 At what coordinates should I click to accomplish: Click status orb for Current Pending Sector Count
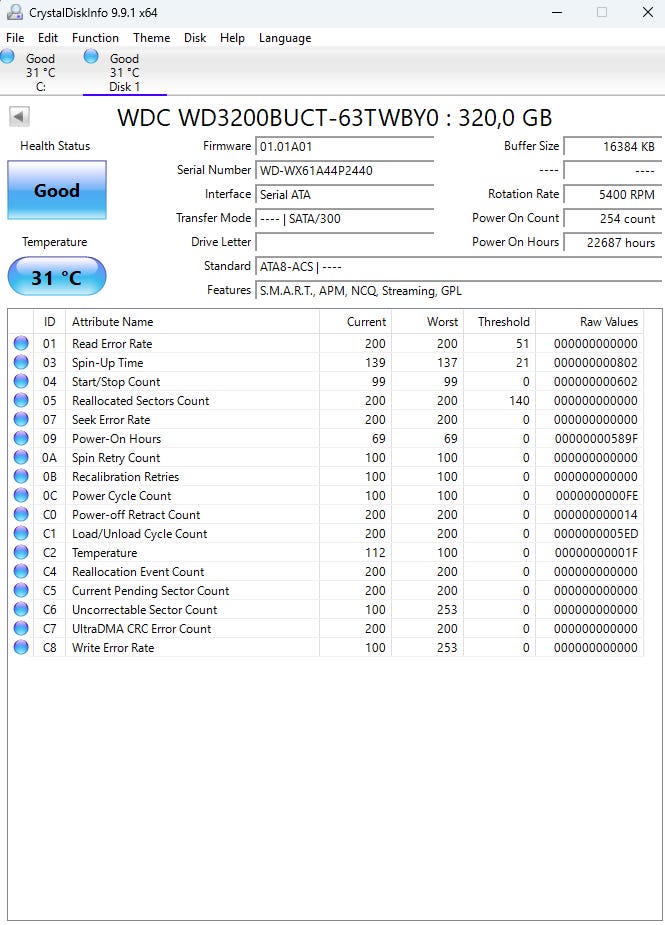click(21, 590)
